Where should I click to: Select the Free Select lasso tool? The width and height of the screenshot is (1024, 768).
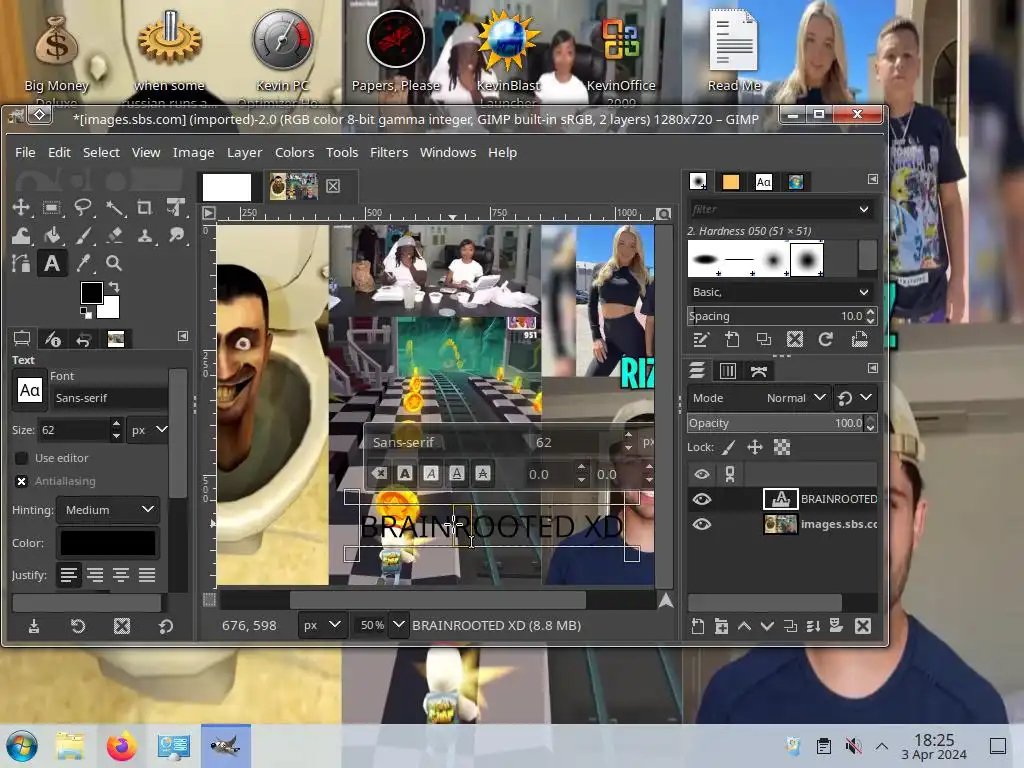tap(83, 208)
